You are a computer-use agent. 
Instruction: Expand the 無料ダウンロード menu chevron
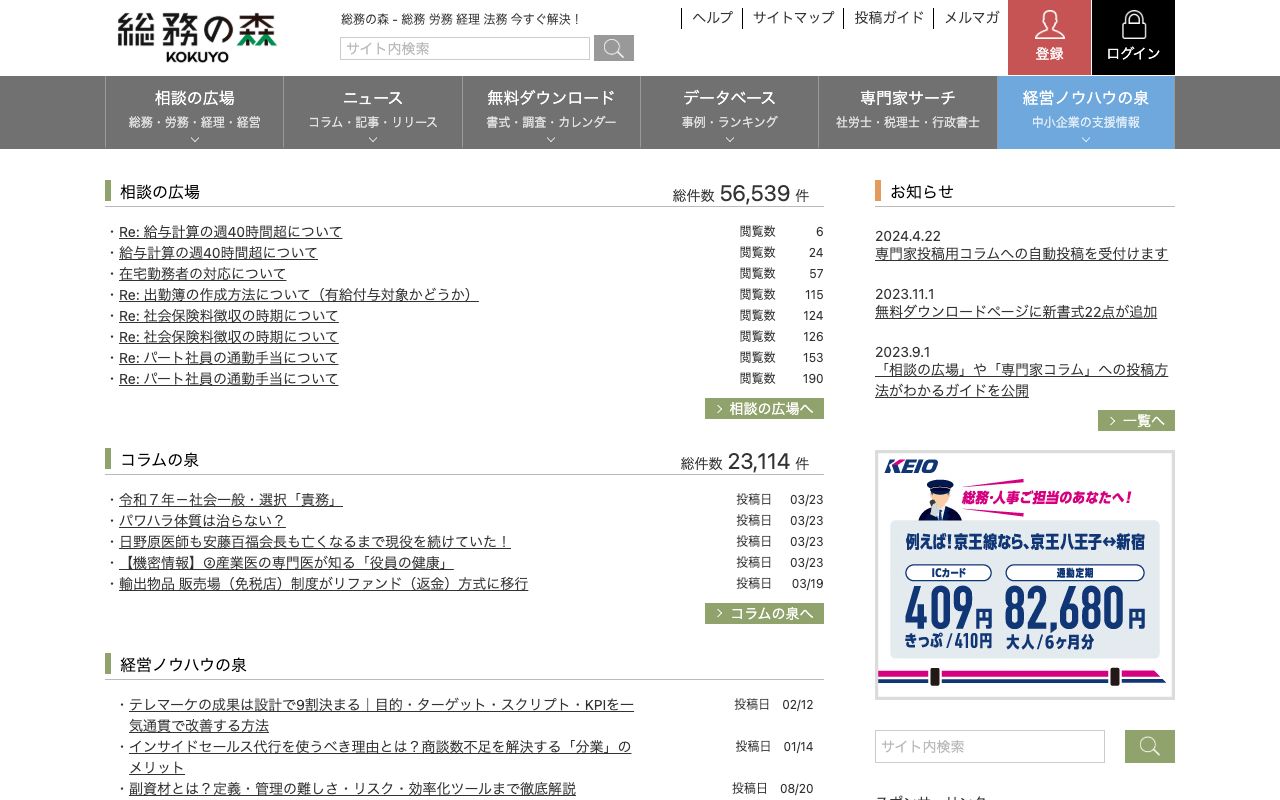click(550, 141)
